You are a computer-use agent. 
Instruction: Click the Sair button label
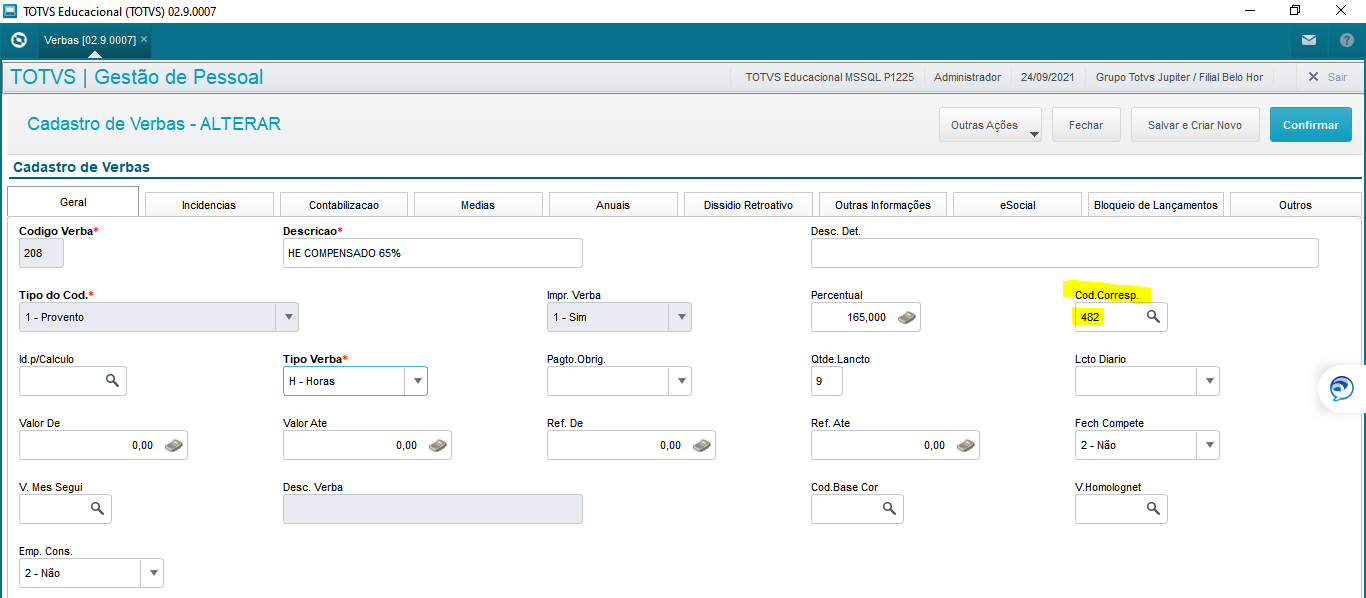1337,77
